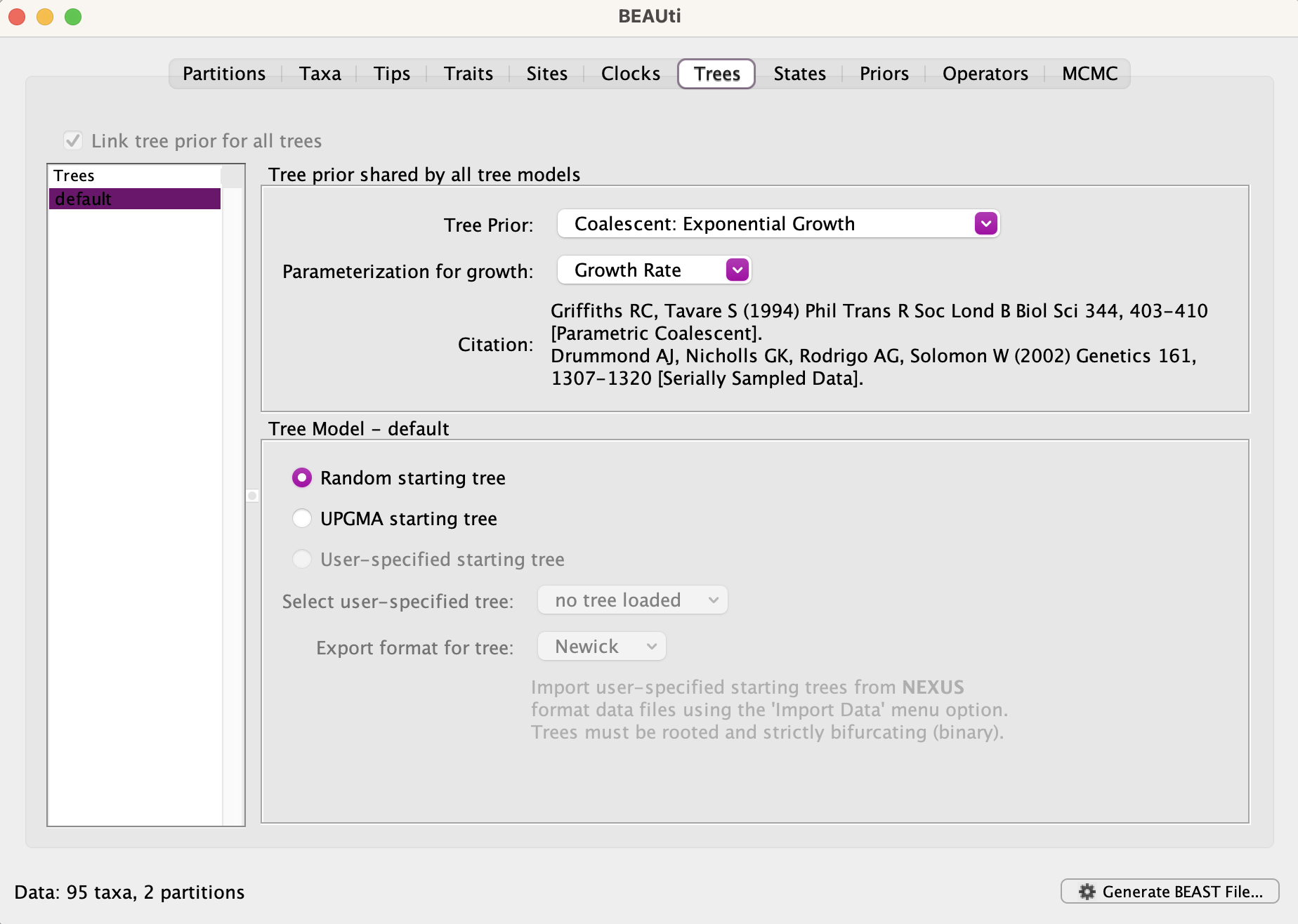Switch to the Sites tab
Image resolution: width=1298 pixels, height=924 pixels.
pyautogui.click(x=546, y=74)
